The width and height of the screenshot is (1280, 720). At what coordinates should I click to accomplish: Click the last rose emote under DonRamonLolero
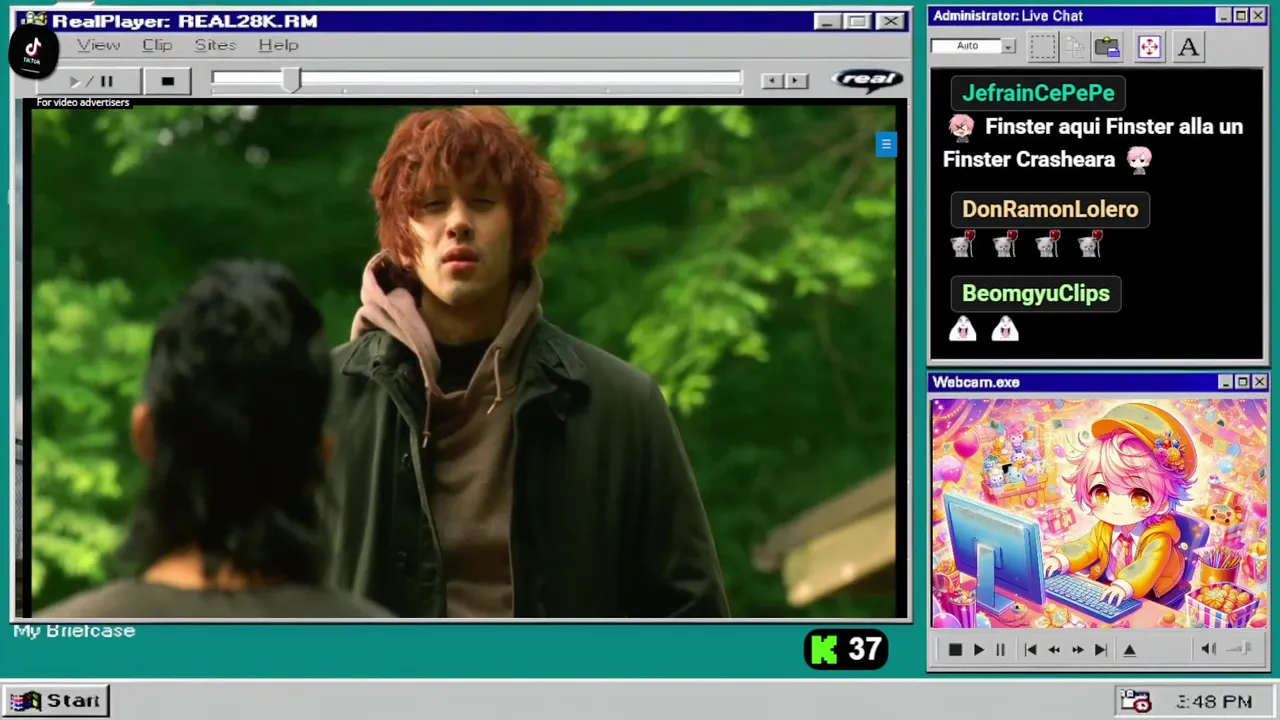click(x=1090, y=244)
